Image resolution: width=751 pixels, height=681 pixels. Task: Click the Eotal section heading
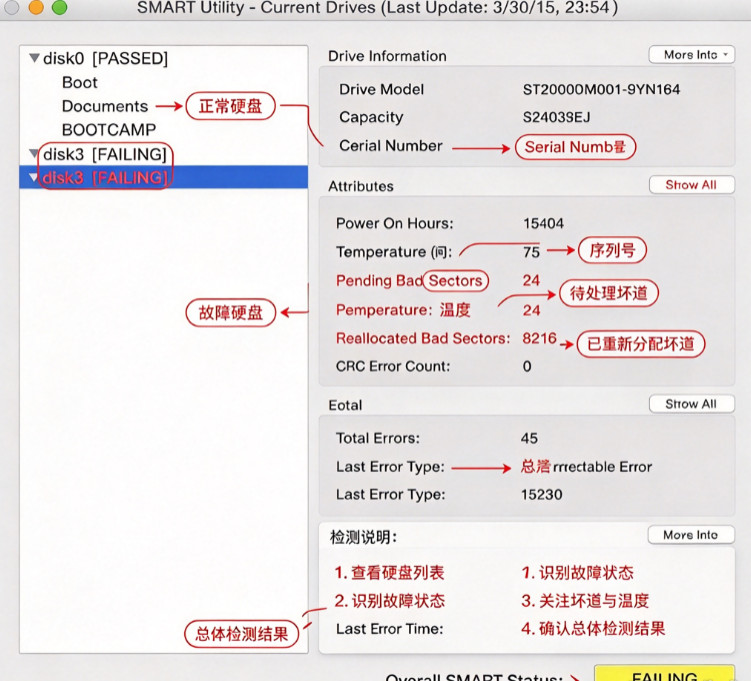[345, 405]
